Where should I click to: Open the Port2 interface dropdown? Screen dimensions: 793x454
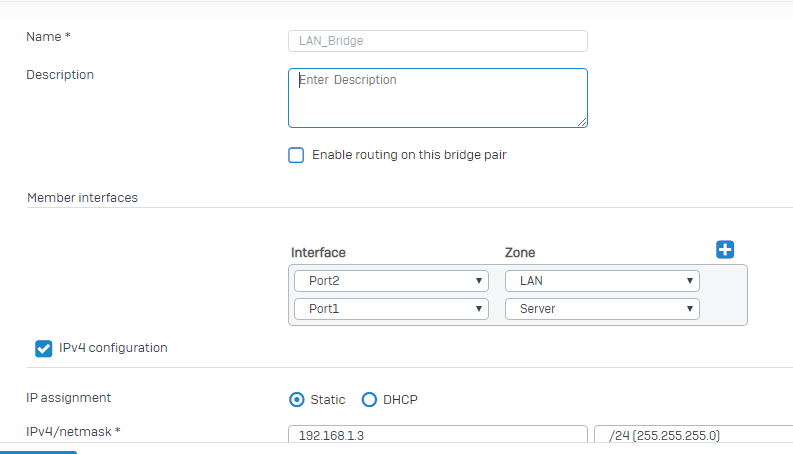click(x=390, y=281)
